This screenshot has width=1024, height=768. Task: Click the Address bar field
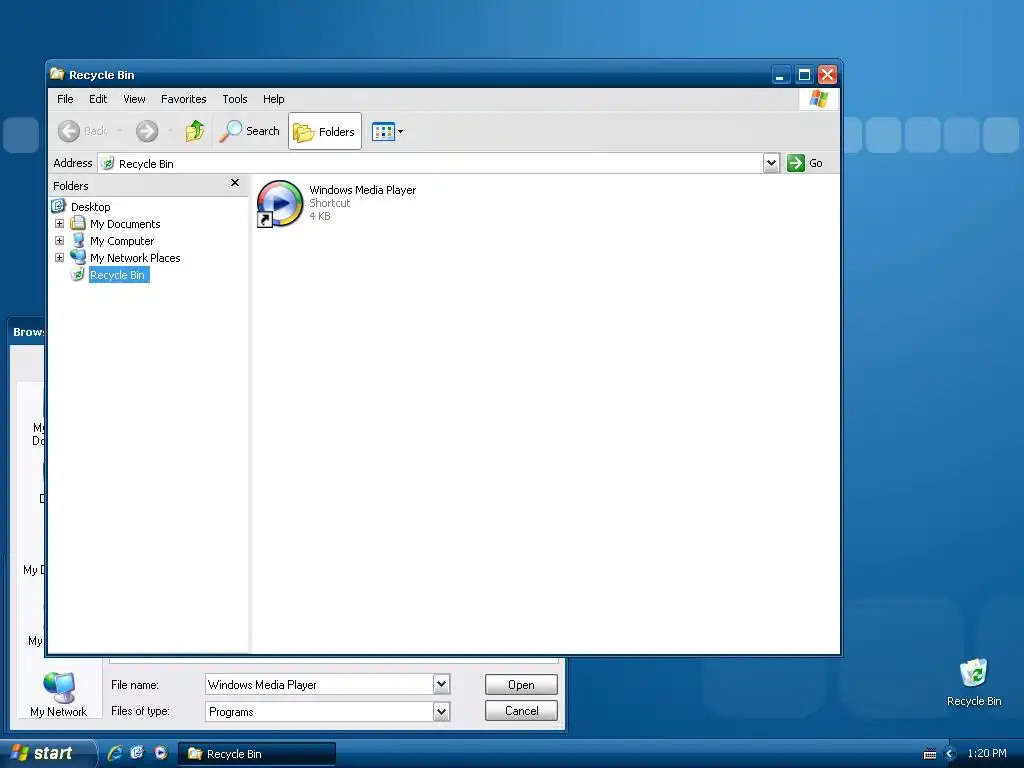[x=431, y=163]
